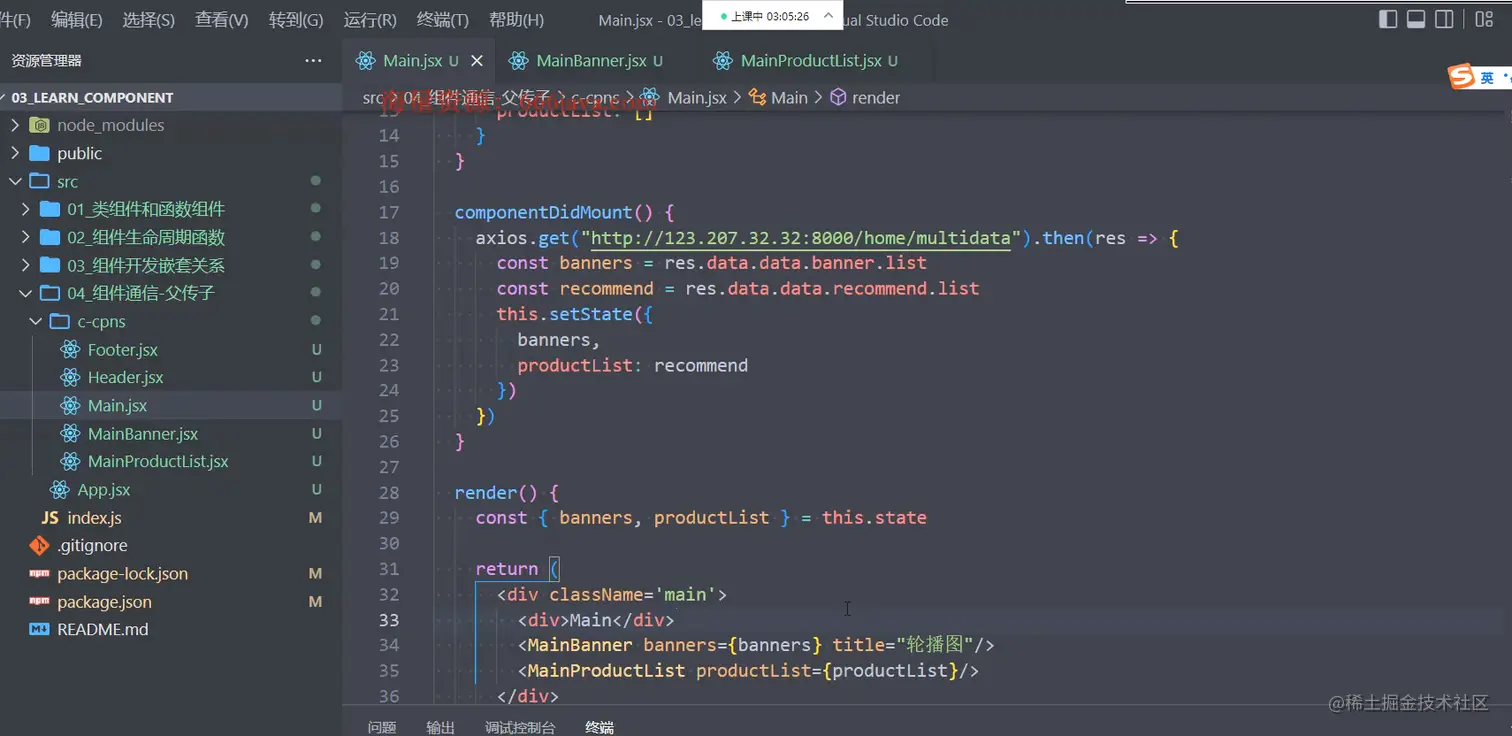The height and width of the screenshot is (736, 1512).
Task: Click the render breadcrumb label
Action: pos(876,98)
